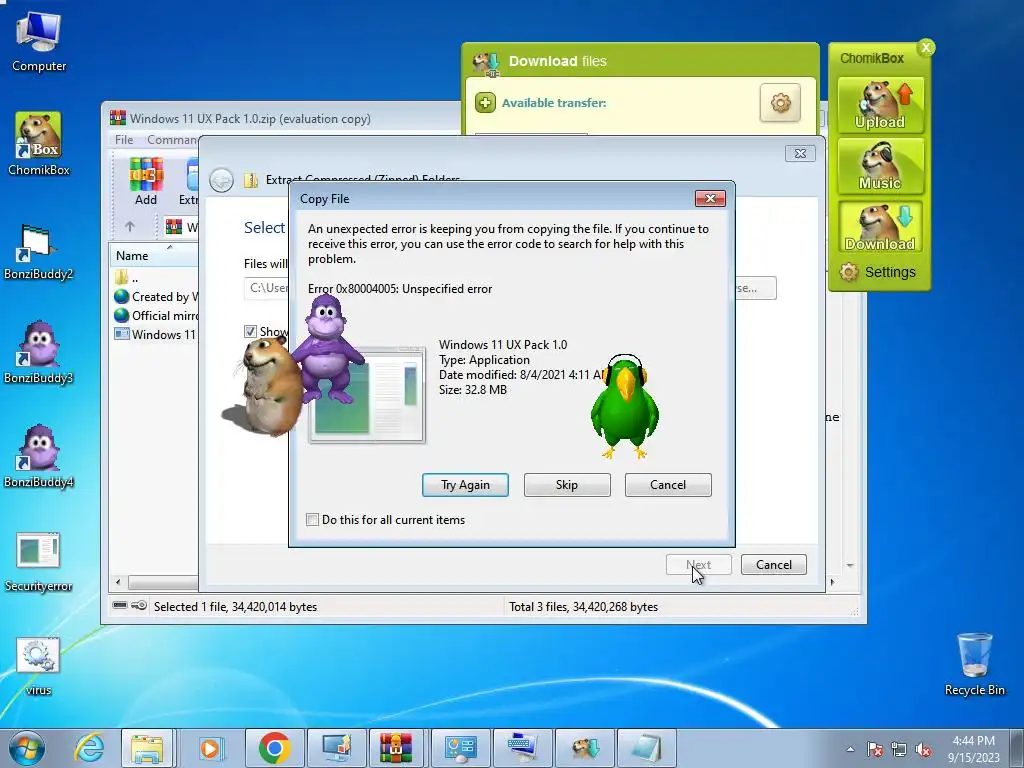The width and height of the screenshot is (1024, 768).
Task: Click Skip in Copy File dialog
Action: pyautogui.click(x=567, y=485)
